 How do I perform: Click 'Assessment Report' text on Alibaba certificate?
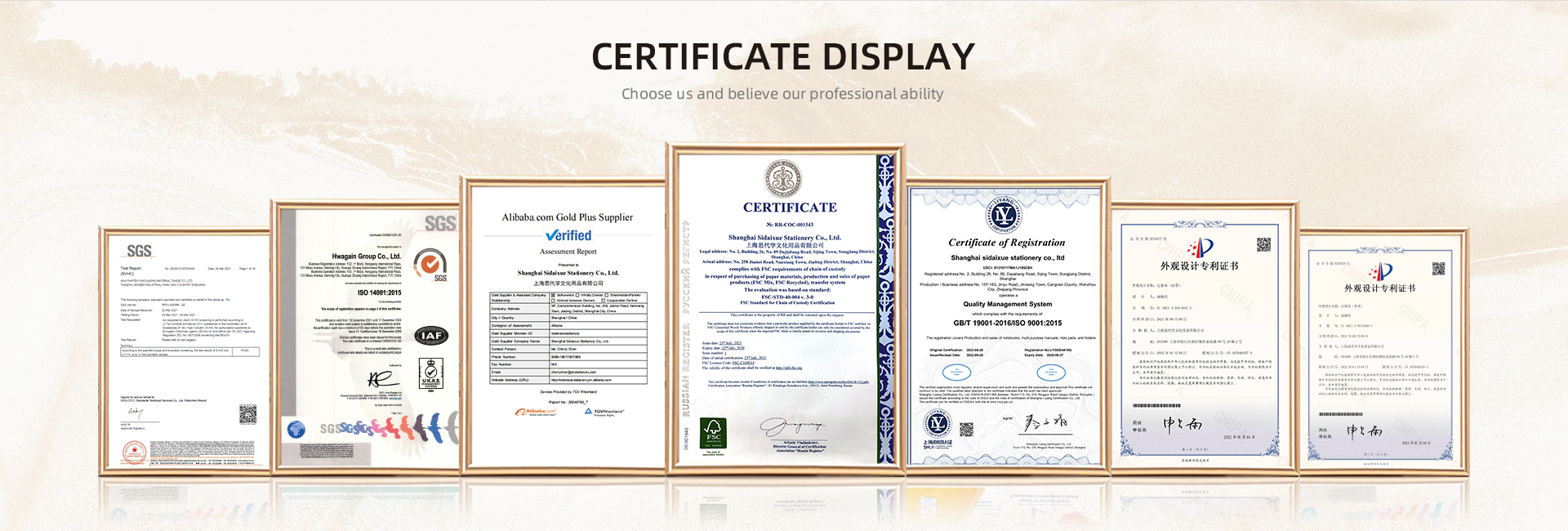568,252
